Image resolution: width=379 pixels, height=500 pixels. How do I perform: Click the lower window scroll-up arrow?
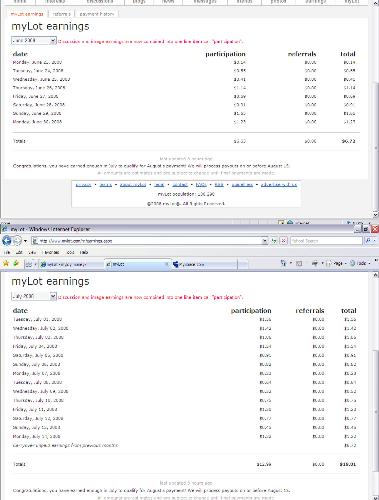[x=375, y=275]
